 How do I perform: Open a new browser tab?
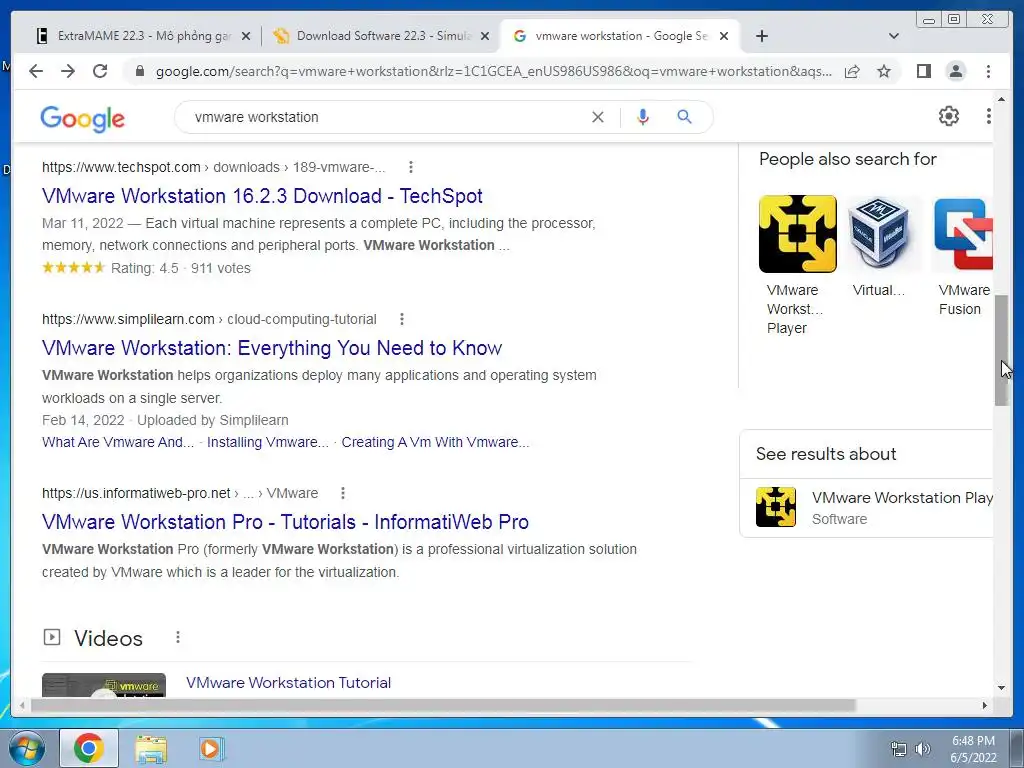[761, 36]
